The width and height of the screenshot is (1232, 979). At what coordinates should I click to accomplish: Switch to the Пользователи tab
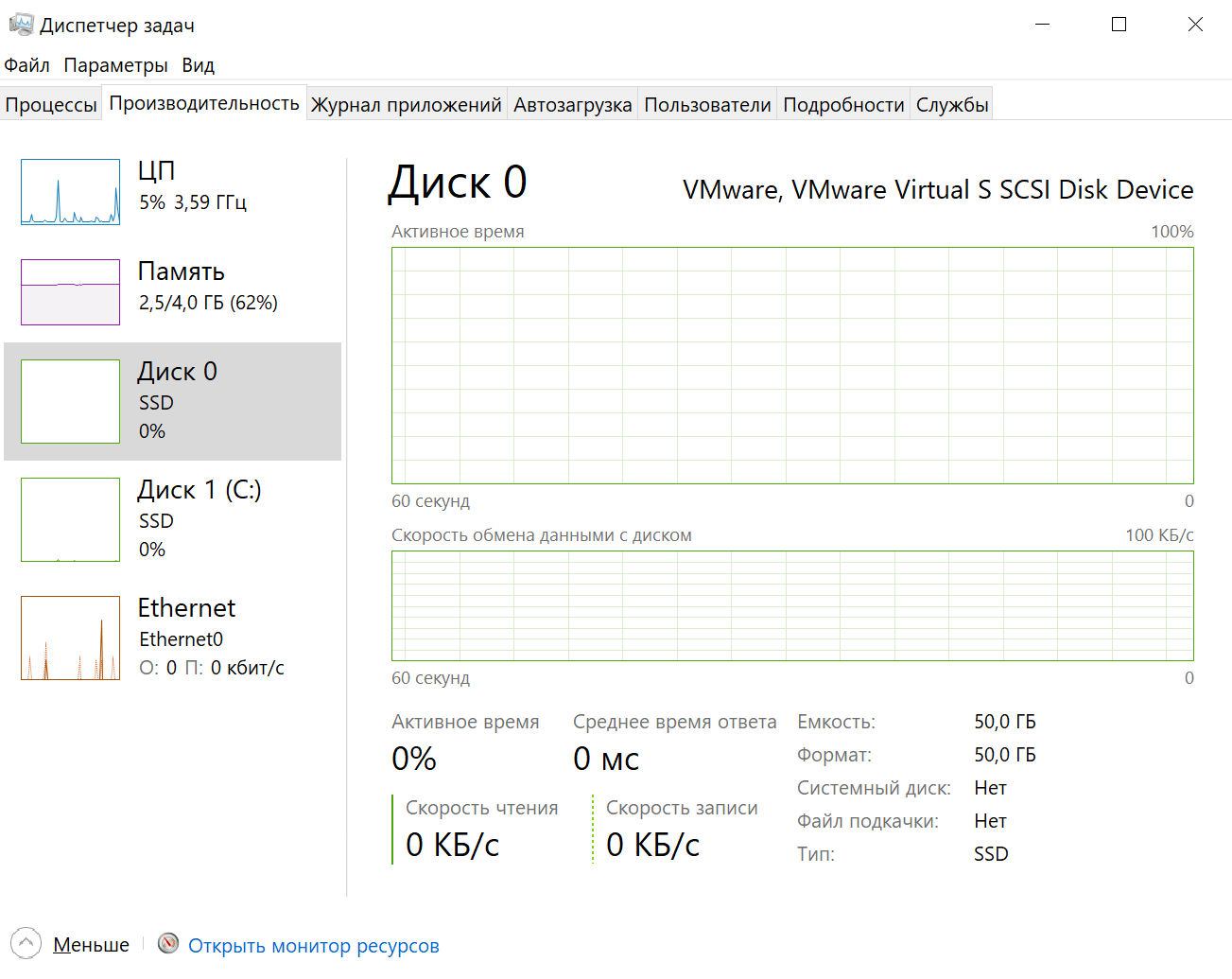[707, 105]
